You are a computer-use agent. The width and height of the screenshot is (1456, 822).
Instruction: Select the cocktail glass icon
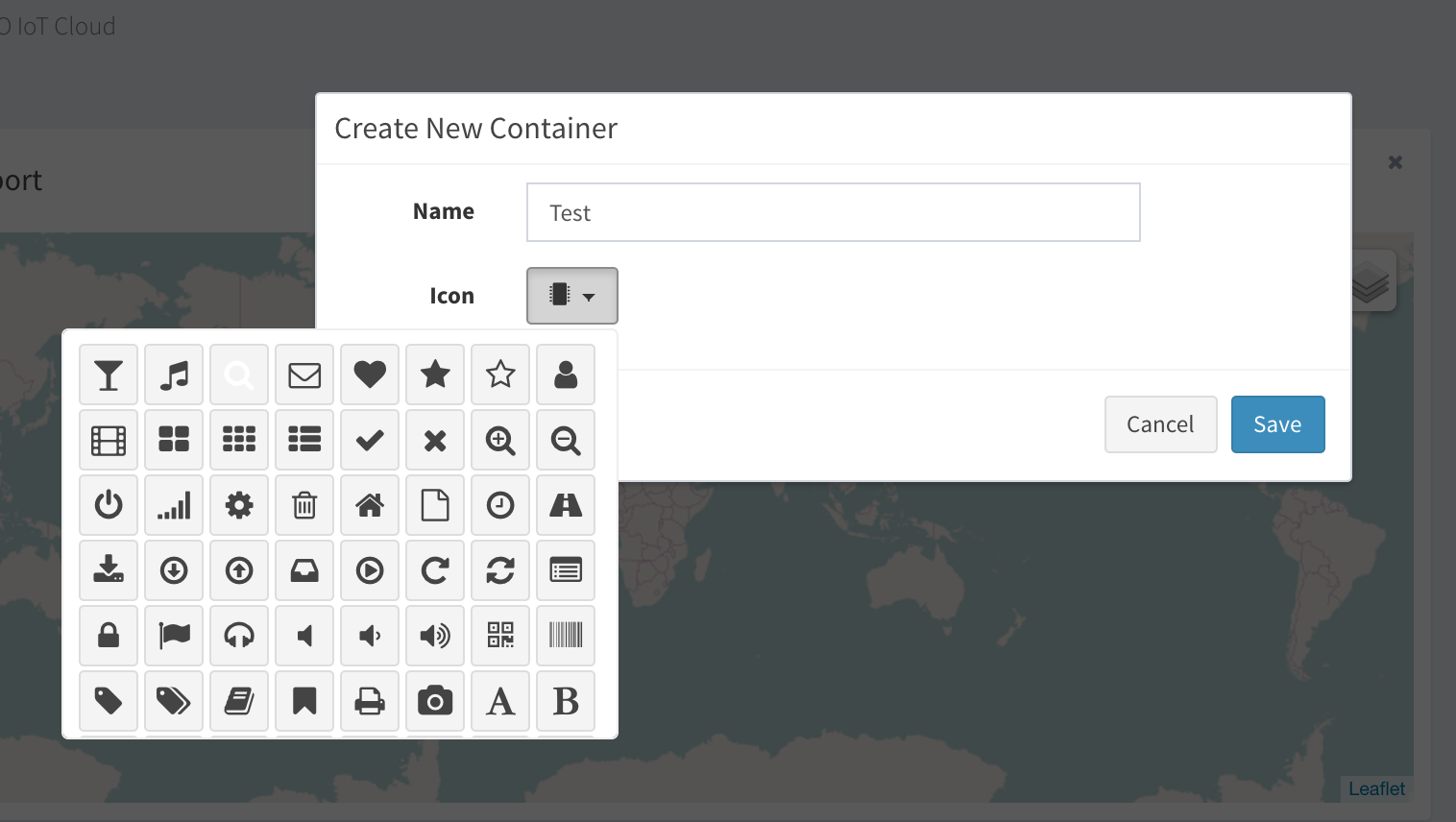click(109, 375)
